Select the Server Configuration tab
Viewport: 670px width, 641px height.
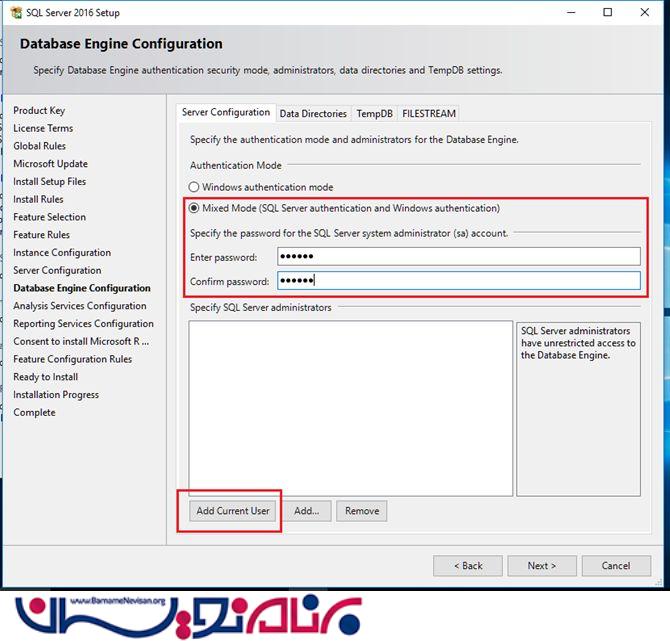(226, 113)
